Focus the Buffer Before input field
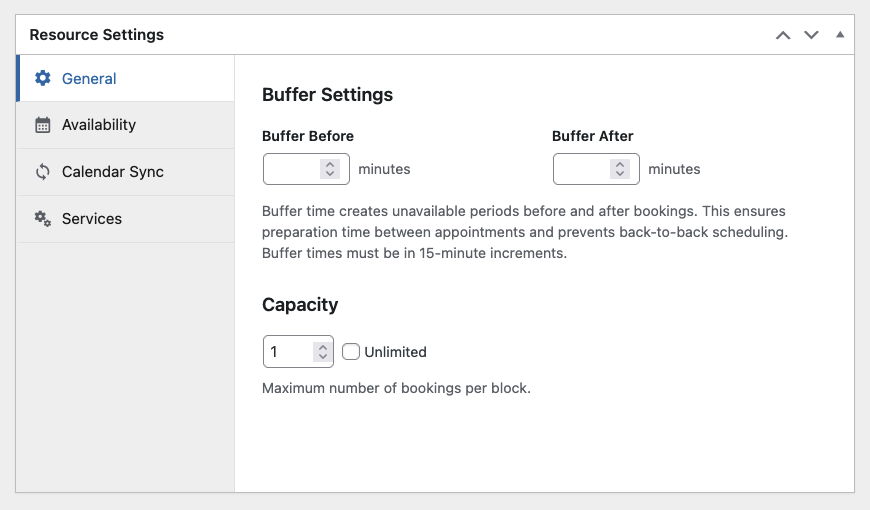The width and height of the screenshot is (870, 510). pyautogui.click(x=306, y=169)
